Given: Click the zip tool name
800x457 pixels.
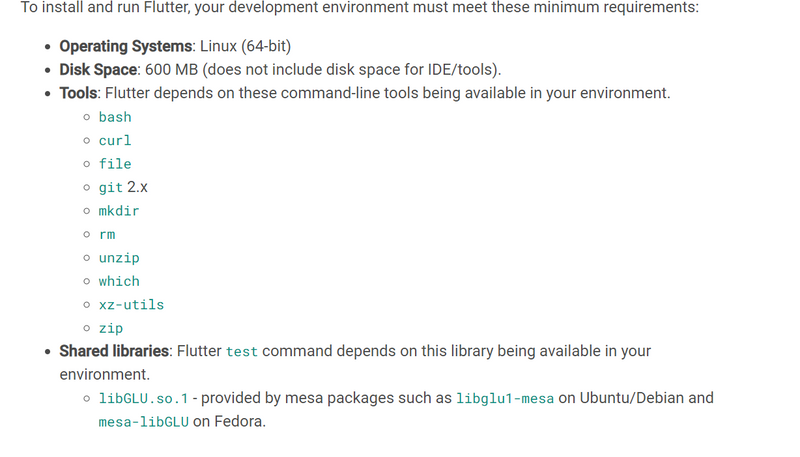Looking at the screenshot, I should coord(111,328).
